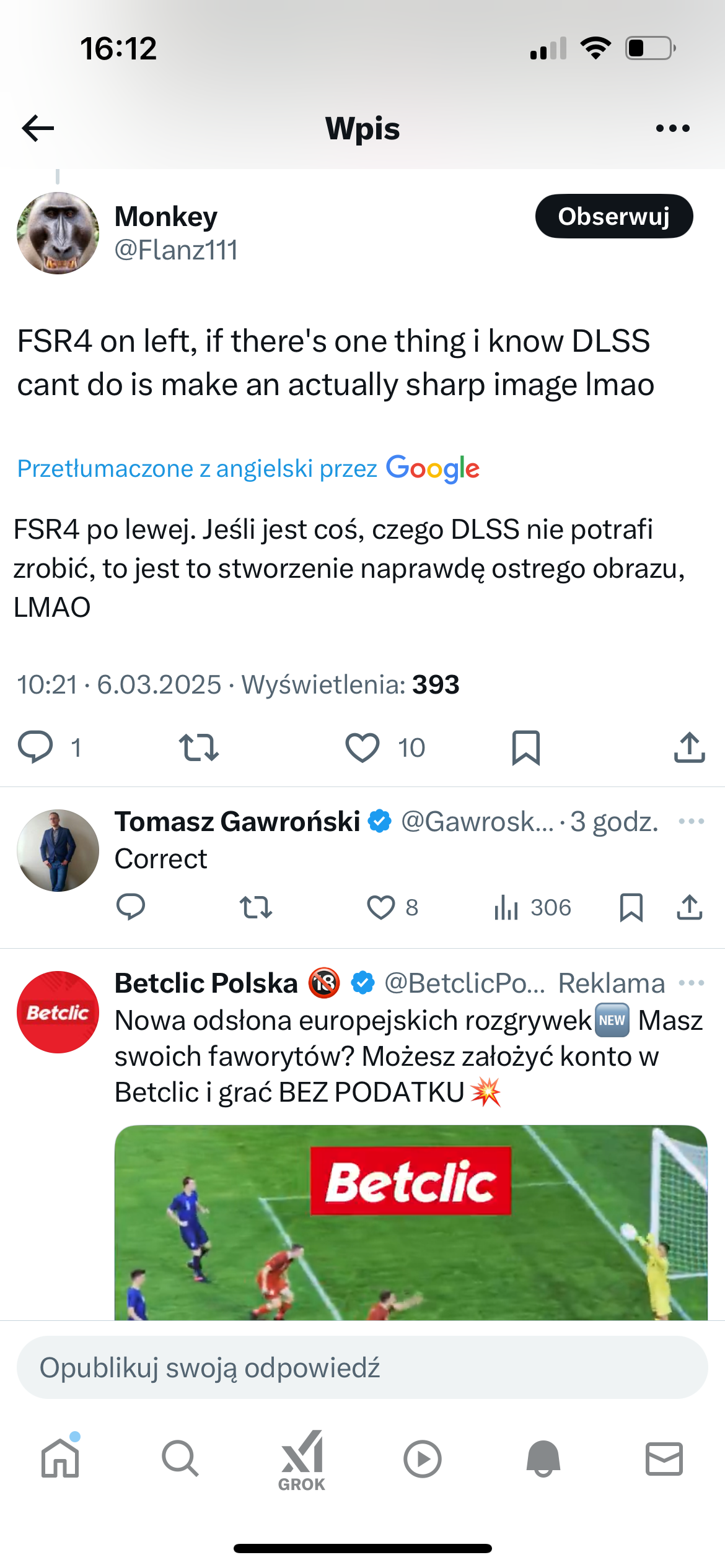
Task: Go back using the arrow icon
Action: click(38, 128)
